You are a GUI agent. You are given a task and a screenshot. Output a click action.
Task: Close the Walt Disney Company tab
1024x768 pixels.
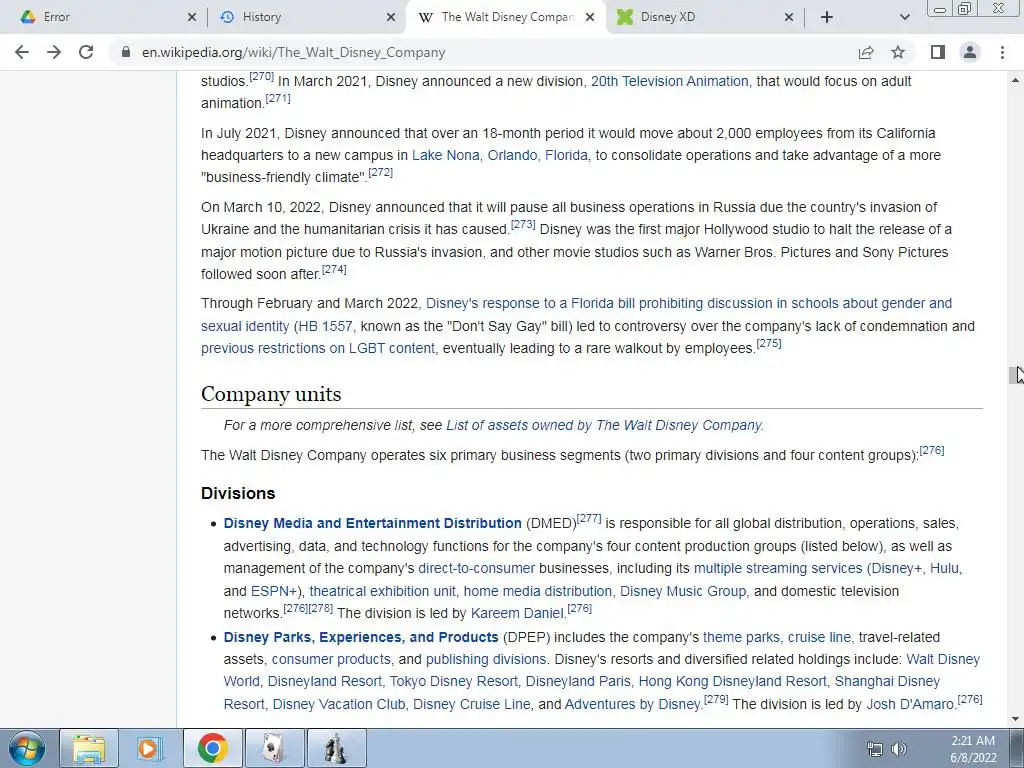point(590,17)
